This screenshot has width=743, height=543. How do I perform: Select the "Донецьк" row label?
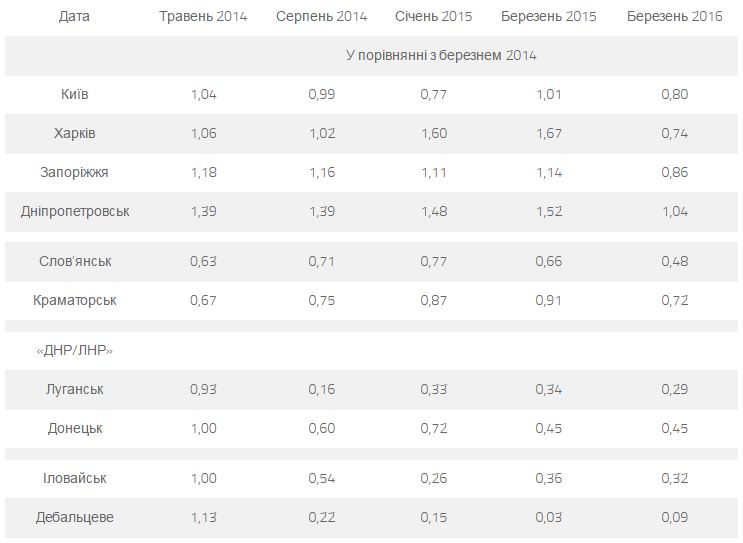pos(74,428)
